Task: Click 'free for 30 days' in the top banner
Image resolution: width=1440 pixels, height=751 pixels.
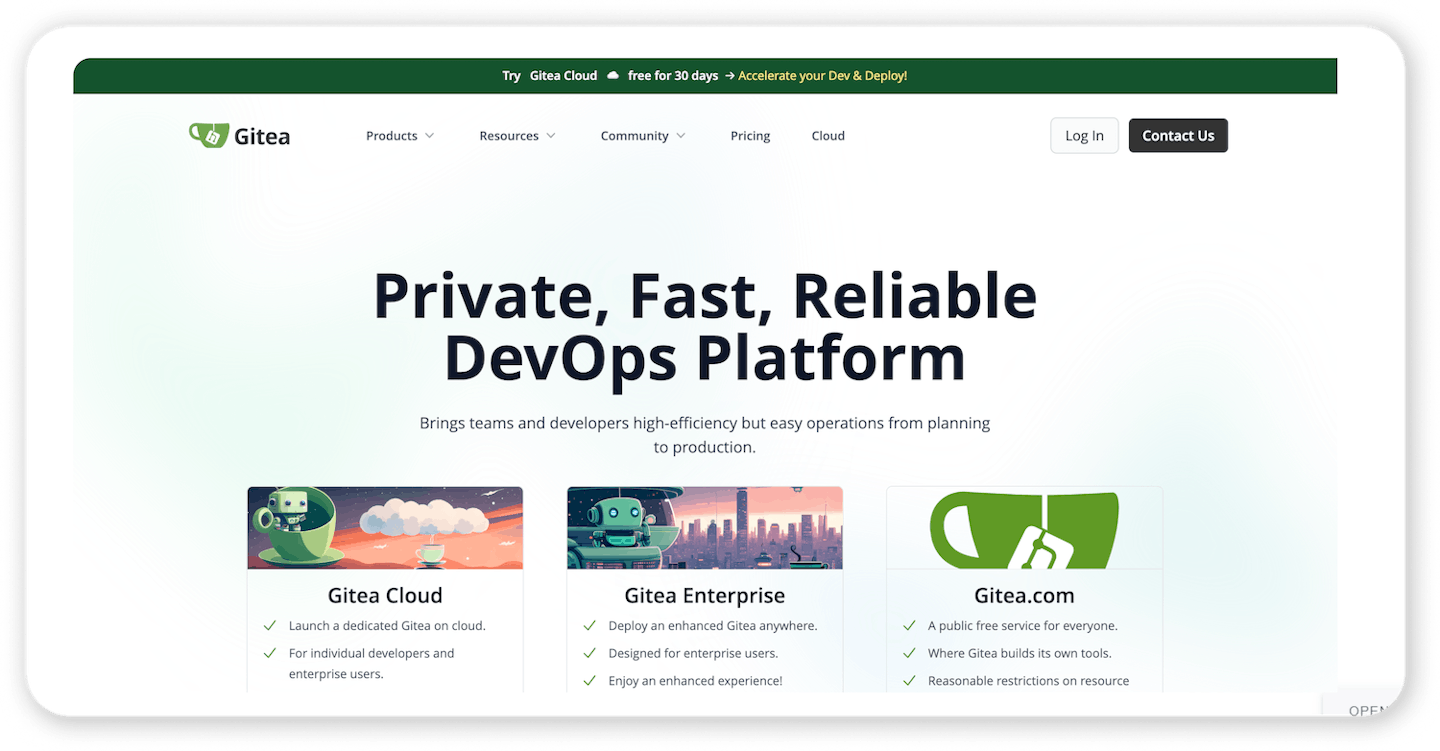Action: pyautogui.click(x=672, y=75)
